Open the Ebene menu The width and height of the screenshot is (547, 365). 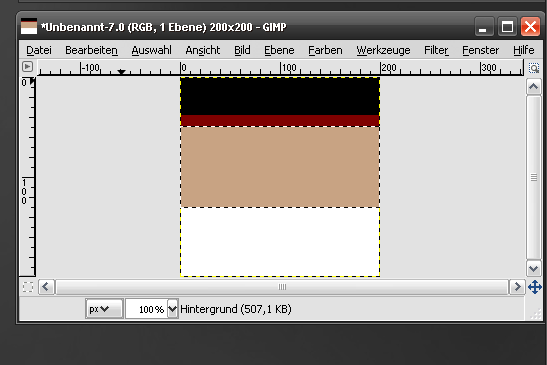tap(279, 50)
